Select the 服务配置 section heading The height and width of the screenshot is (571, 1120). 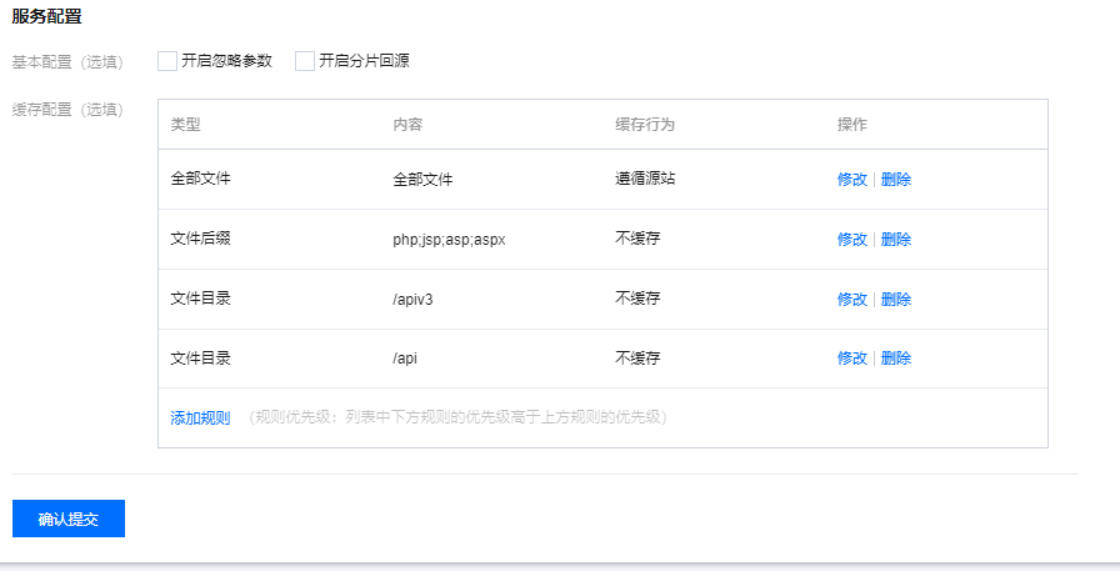point(46,17)
